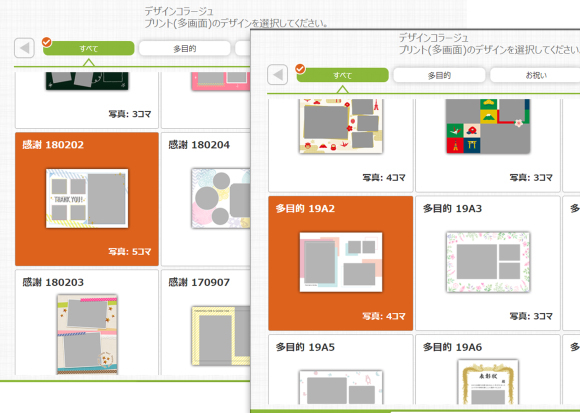Select the すべて tab in the rear window
Viewport: 580px width, 413px height.
pos(89,48)
